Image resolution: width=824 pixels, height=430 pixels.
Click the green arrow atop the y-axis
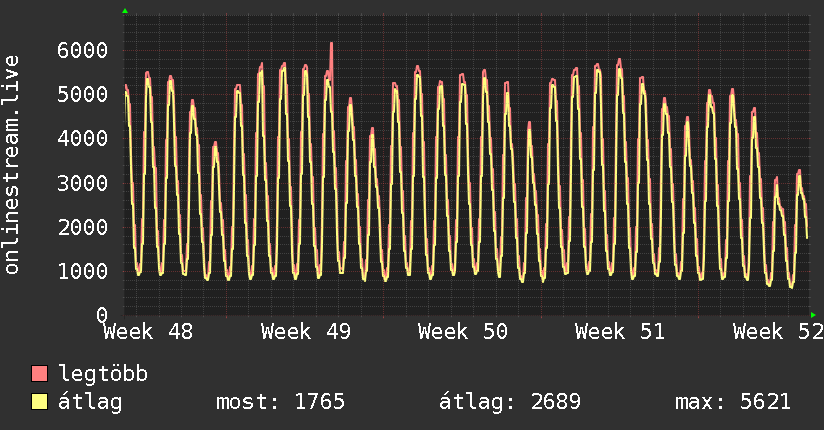[x=125, y=11]
